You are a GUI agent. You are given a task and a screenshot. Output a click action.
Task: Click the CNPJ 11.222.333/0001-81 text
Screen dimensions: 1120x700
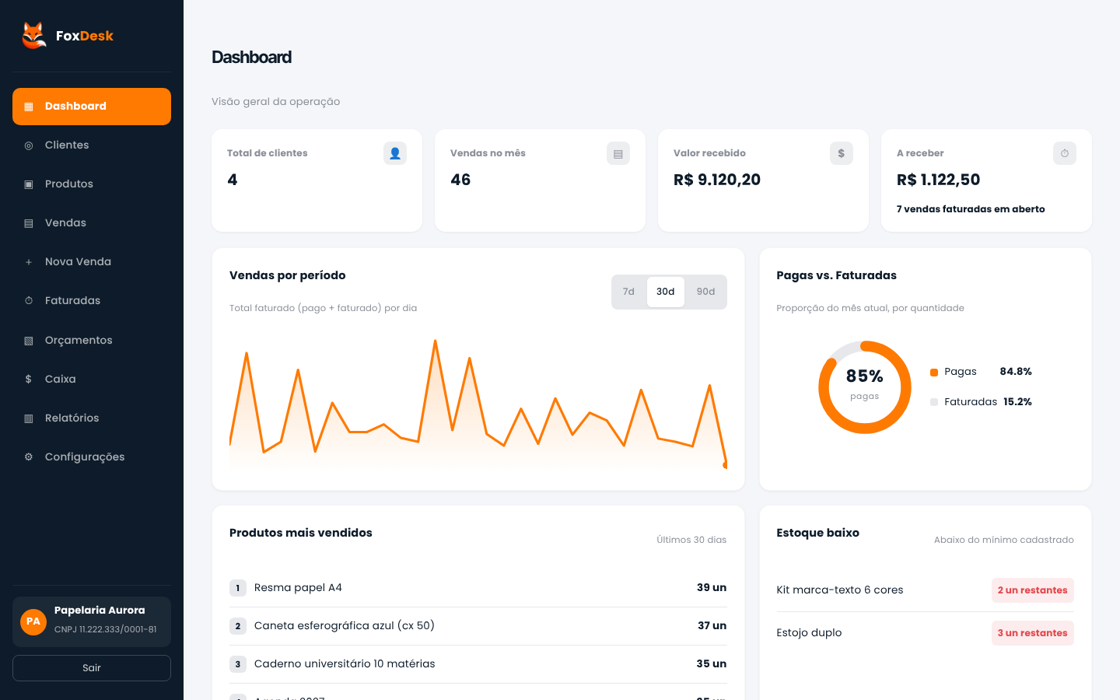(x=105, y=629)
